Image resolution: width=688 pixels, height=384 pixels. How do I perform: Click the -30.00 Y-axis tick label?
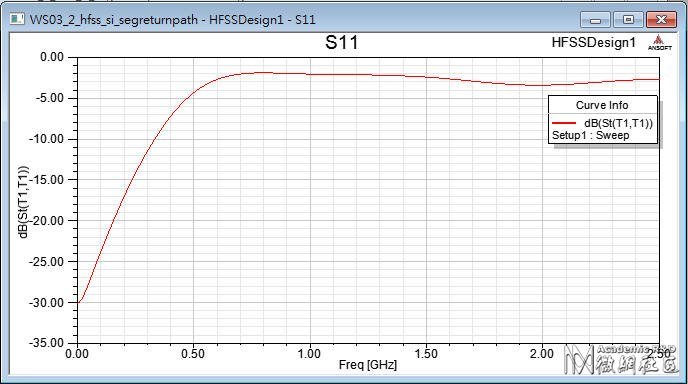coord(46,302)
